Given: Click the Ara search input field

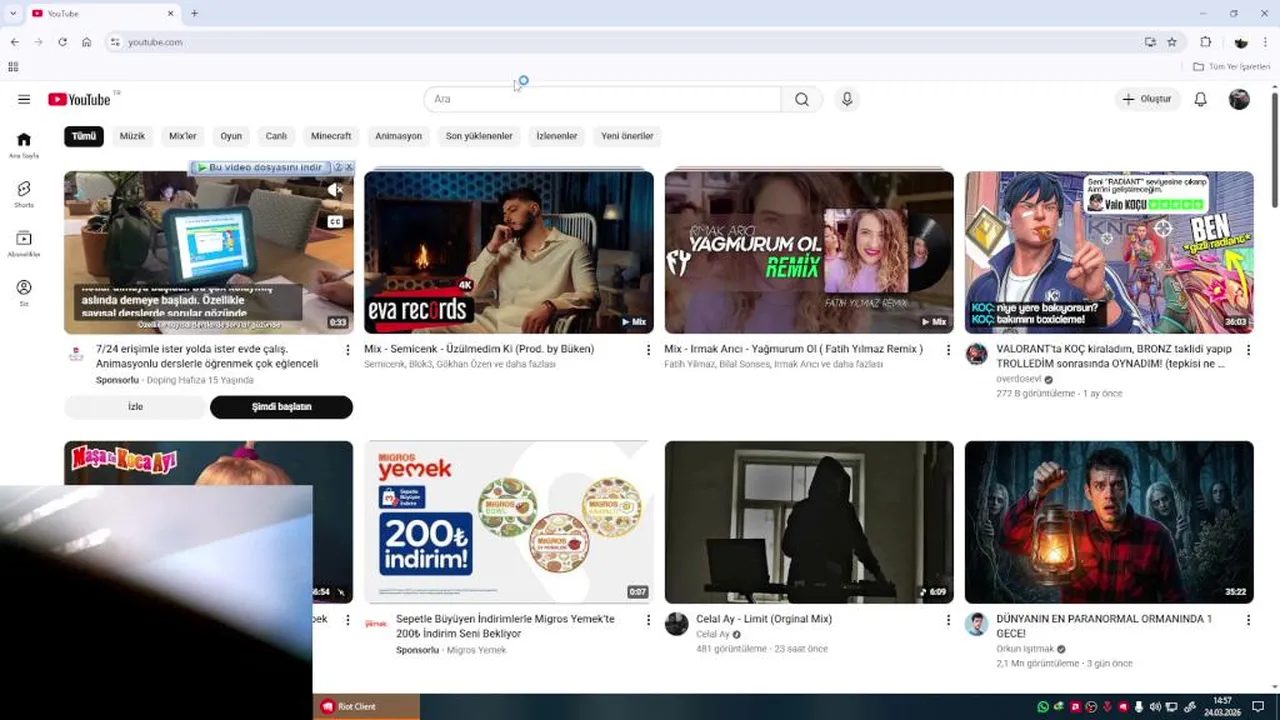Looking at the screenshot, I should pyautogui.click(x=603, y=99).
